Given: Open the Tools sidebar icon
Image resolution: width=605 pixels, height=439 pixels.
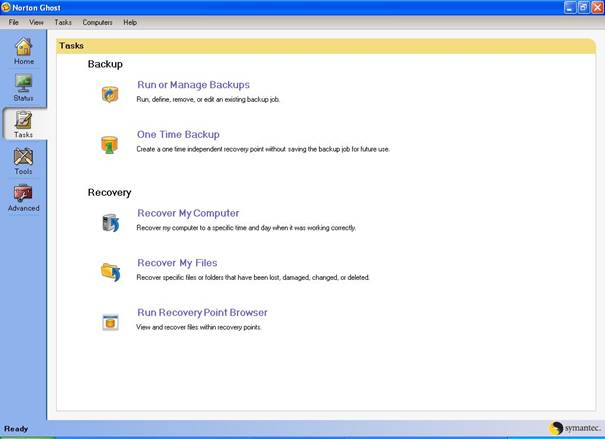Looking at the screenshot, I should coord(24,161).
